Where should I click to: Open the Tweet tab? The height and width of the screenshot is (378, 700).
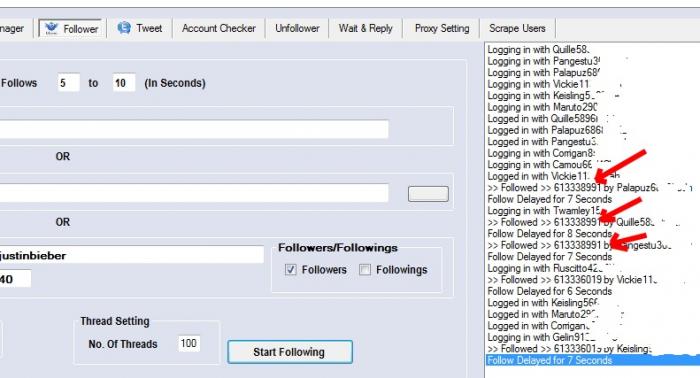coord(139,29)
